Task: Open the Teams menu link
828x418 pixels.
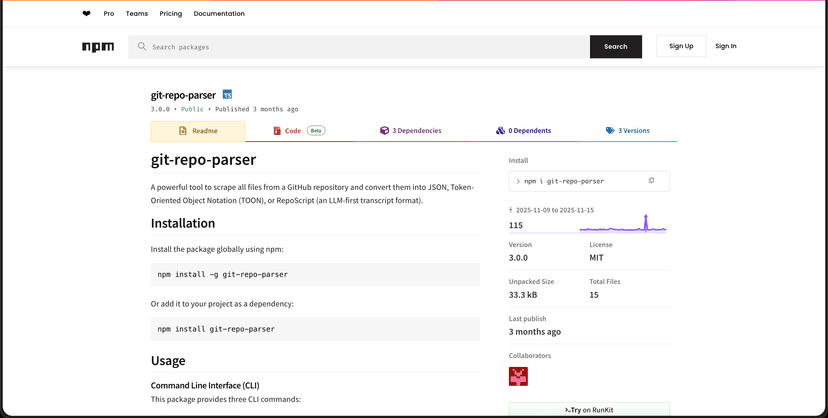Action: (137, 14)
